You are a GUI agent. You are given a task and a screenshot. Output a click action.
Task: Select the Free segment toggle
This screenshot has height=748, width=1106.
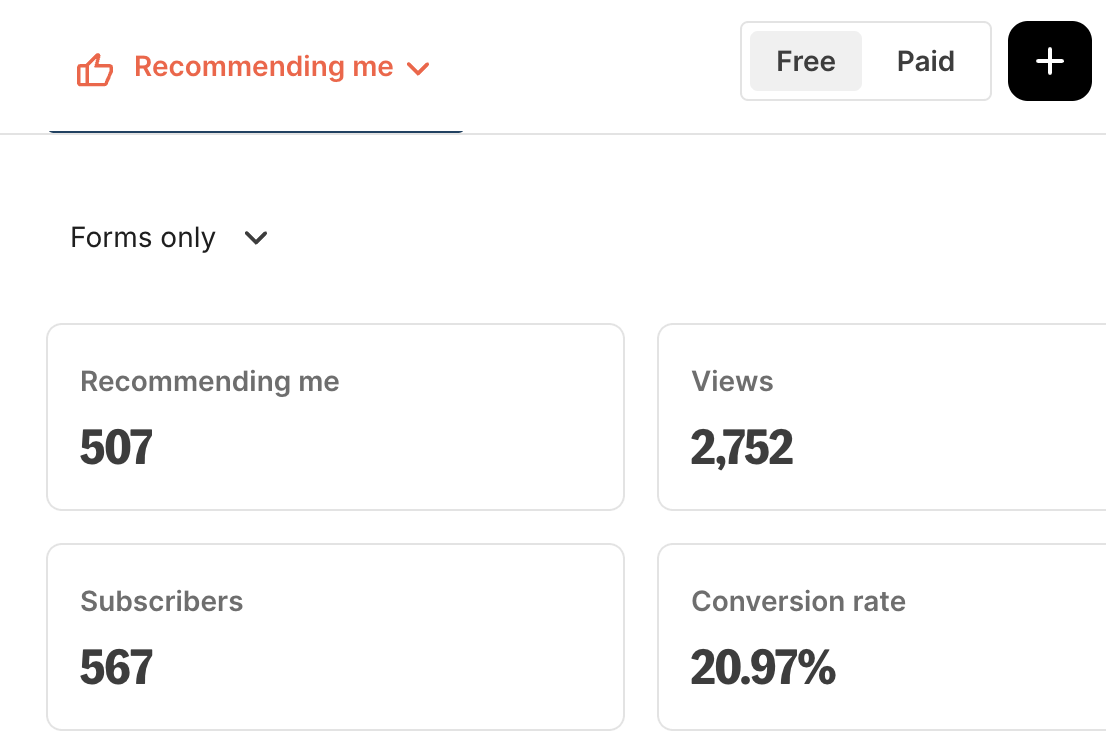[806, 61]
